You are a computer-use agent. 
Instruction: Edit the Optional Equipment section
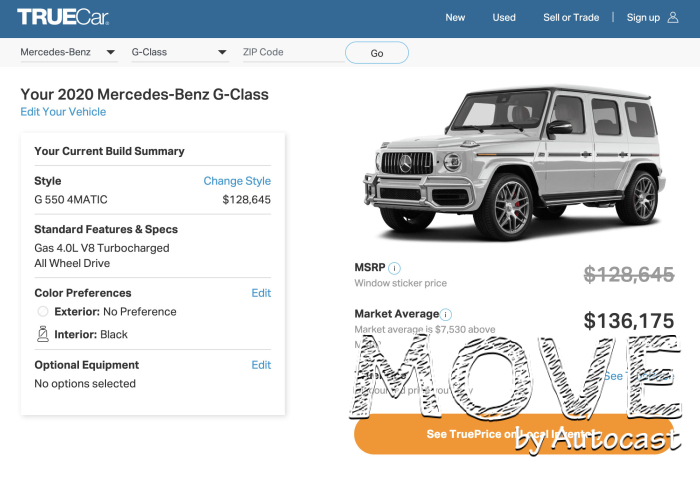(x=261, y=365)
